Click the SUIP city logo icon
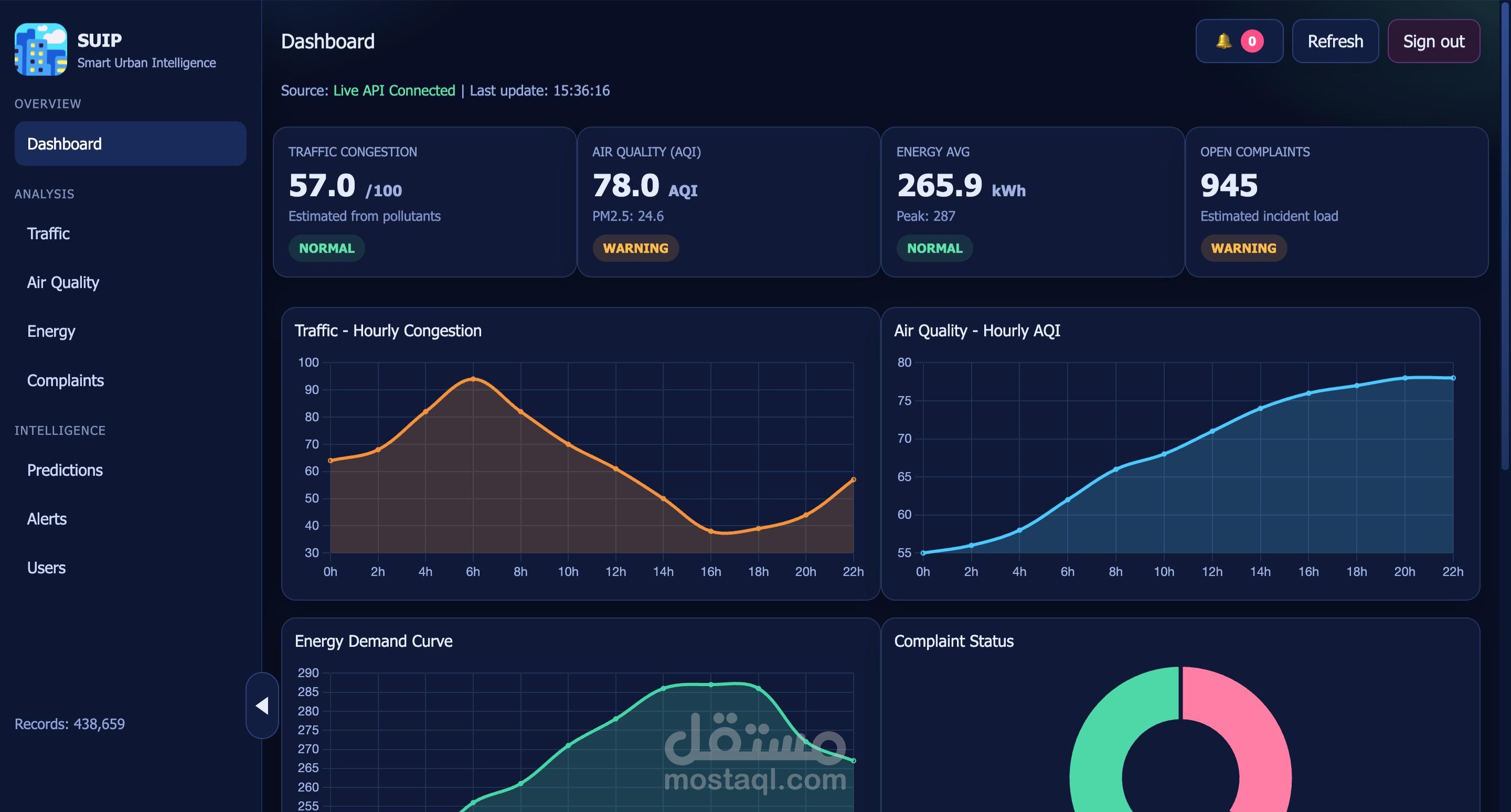This screenshot has width=1511, height=812. pyautogui.click(x=40, y=50)
